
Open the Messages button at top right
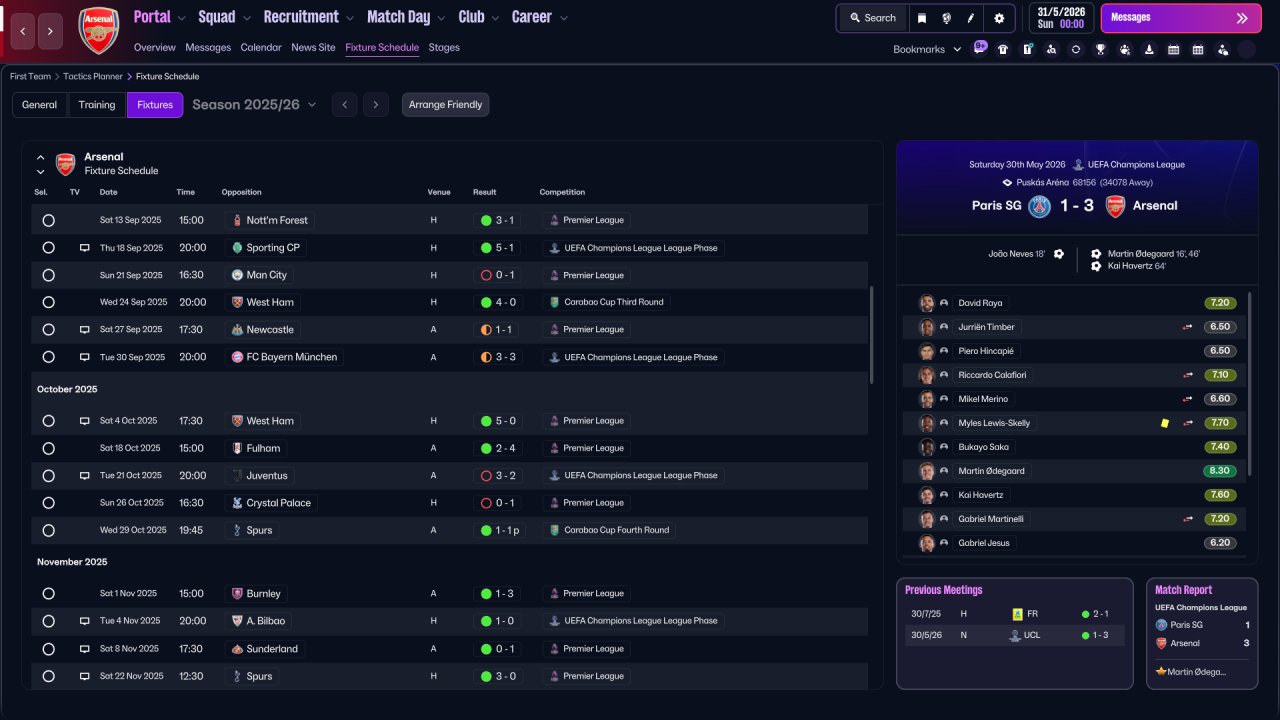(x=1181, y=18)
